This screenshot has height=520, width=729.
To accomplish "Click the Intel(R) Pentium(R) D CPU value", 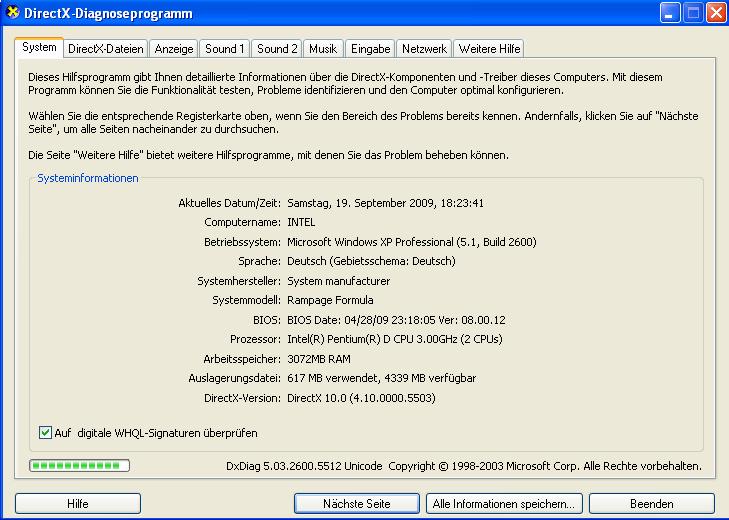I will coord(395,339).
